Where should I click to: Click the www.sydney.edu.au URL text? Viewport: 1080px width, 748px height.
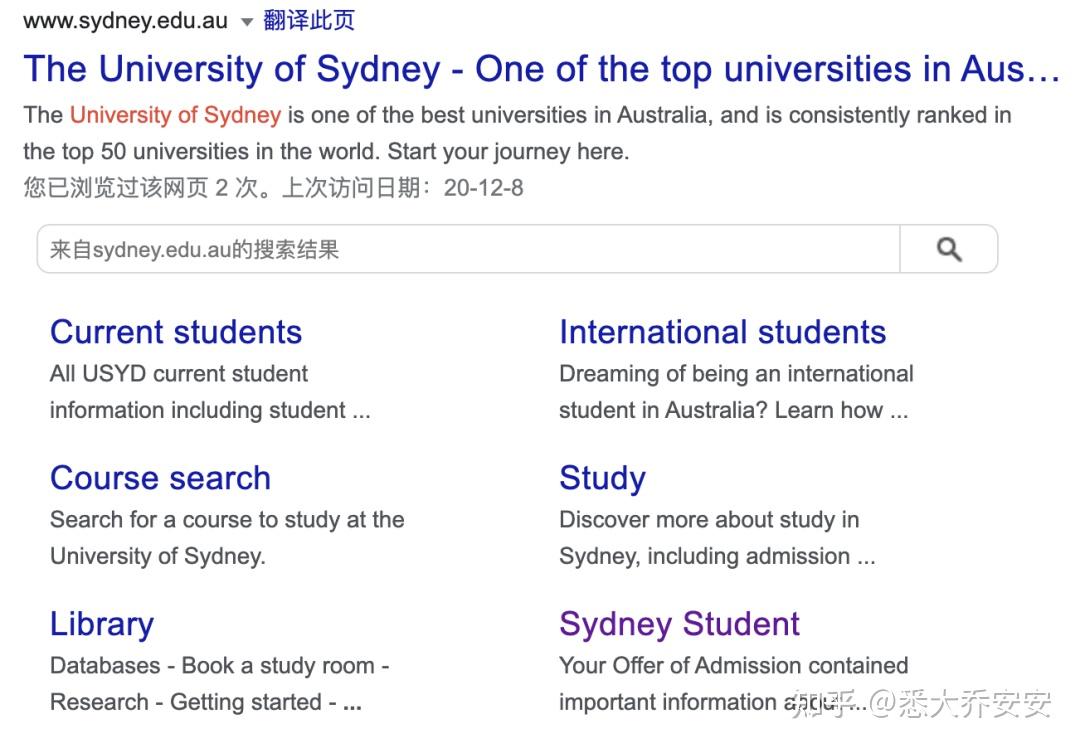click(x=125, y=21)
